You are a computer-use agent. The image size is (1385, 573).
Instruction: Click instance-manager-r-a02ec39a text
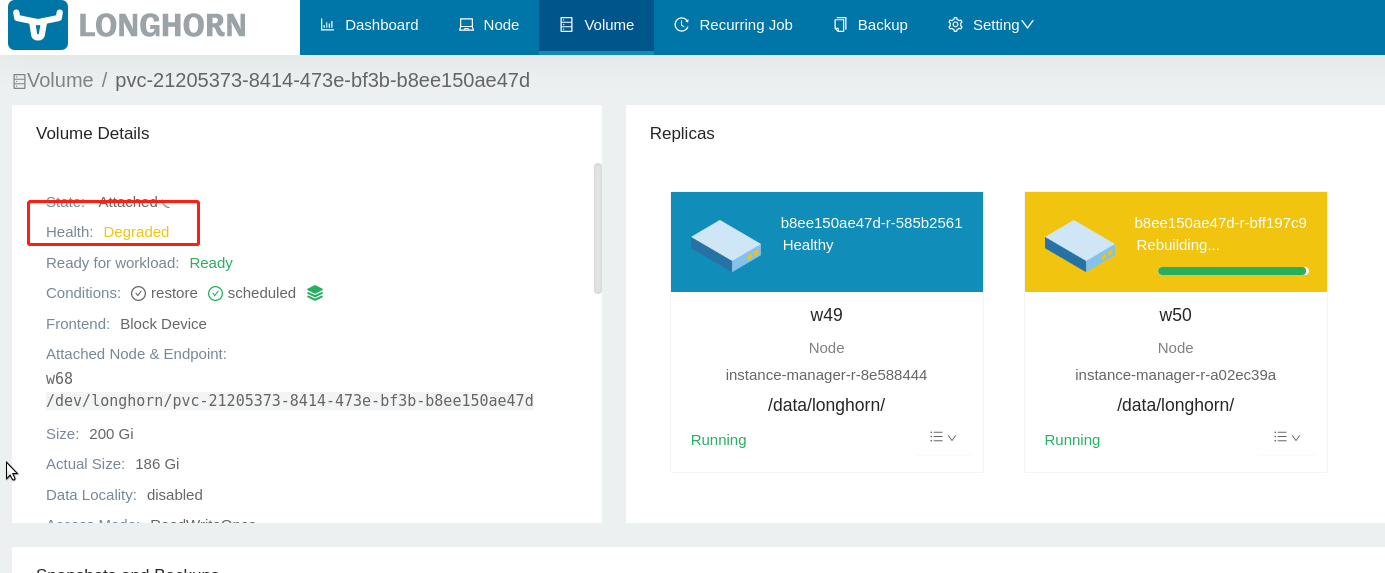click(1176, 375)
